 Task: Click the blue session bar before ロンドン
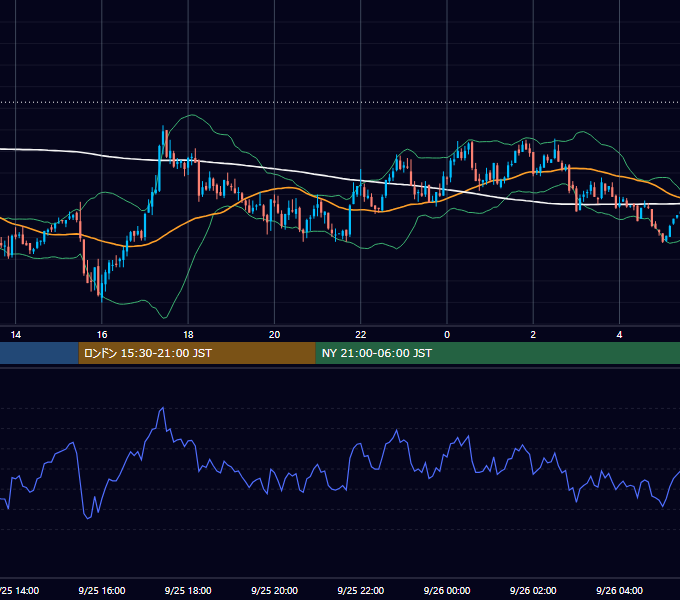pyautogui.click(x=39, y=353)
